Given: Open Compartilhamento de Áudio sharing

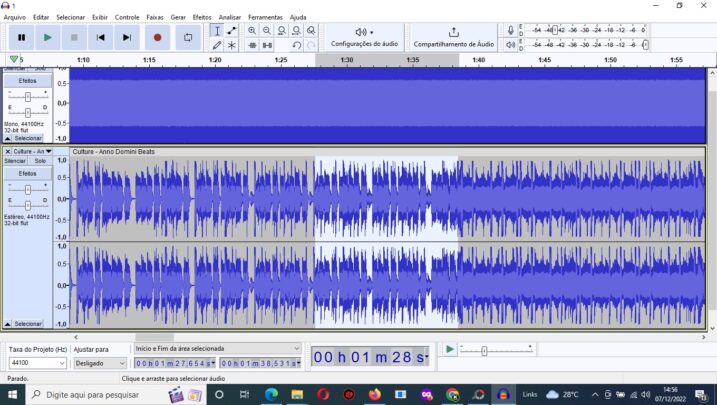Looking at the screenshot, I should click(x=453, y=37).
